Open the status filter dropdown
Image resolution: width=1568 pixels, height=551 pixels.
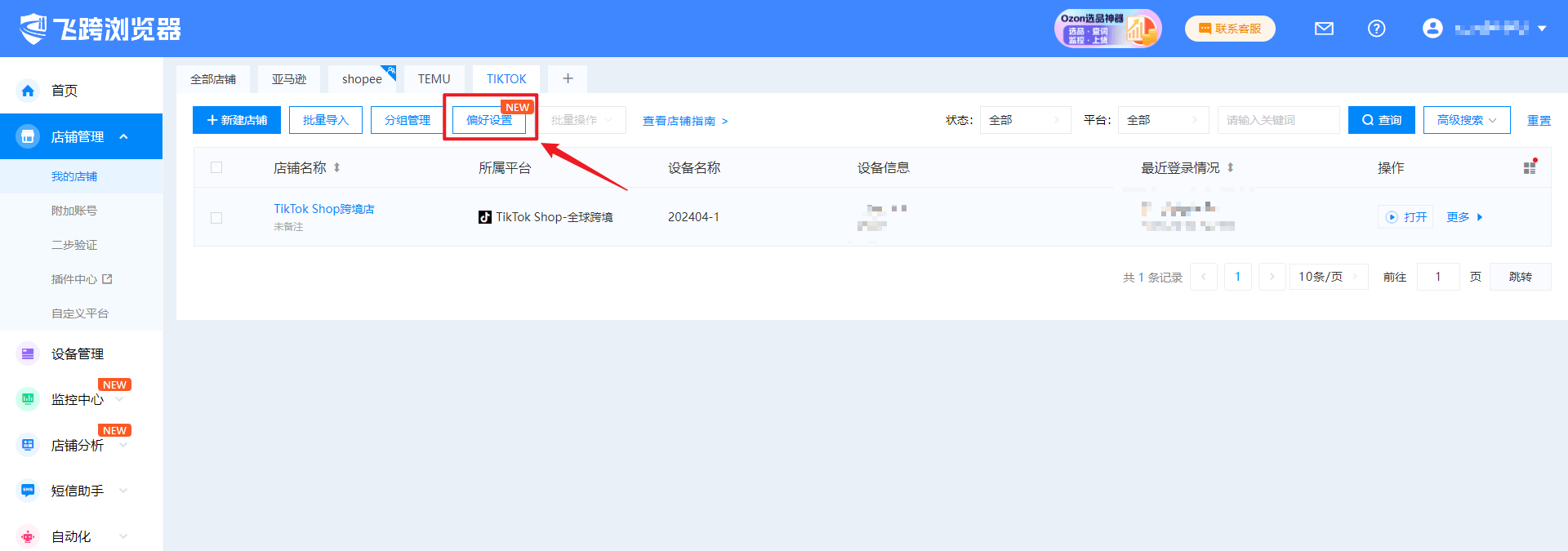tap(1025, 120)
